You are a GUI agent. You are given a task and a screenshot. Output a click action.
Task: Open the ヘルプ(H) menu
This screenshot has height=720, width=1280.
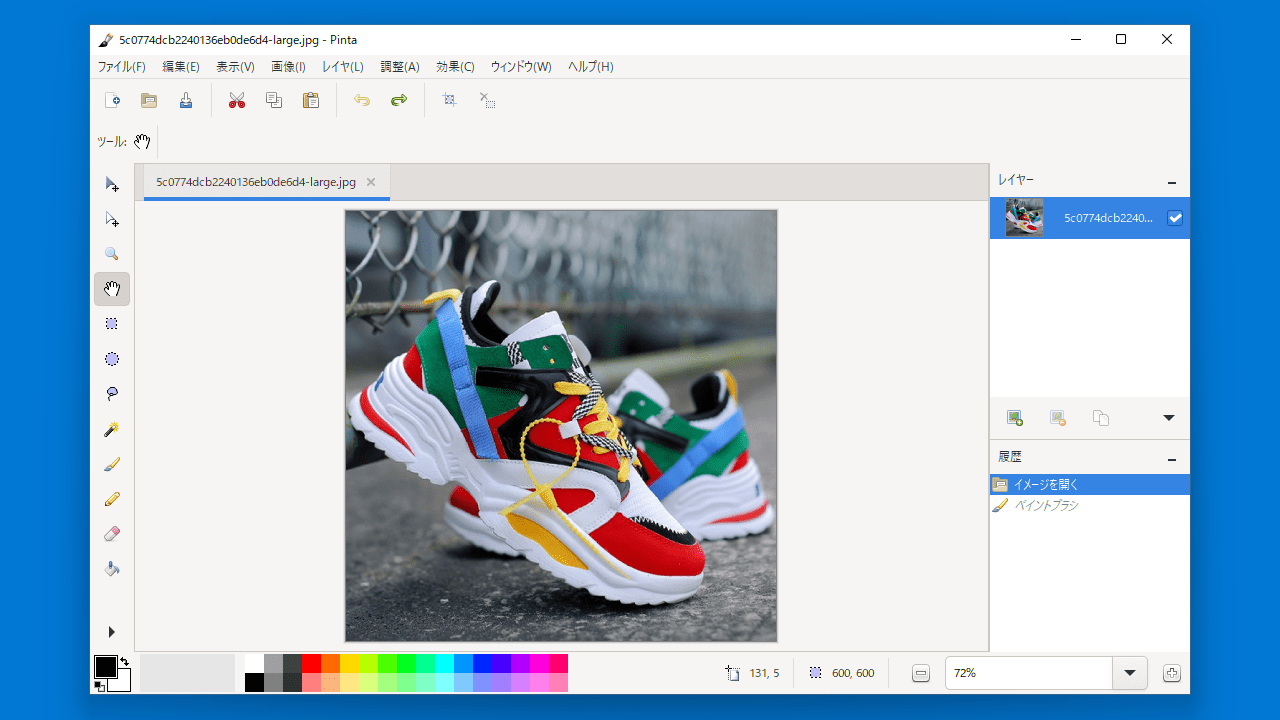click(590, 67)
